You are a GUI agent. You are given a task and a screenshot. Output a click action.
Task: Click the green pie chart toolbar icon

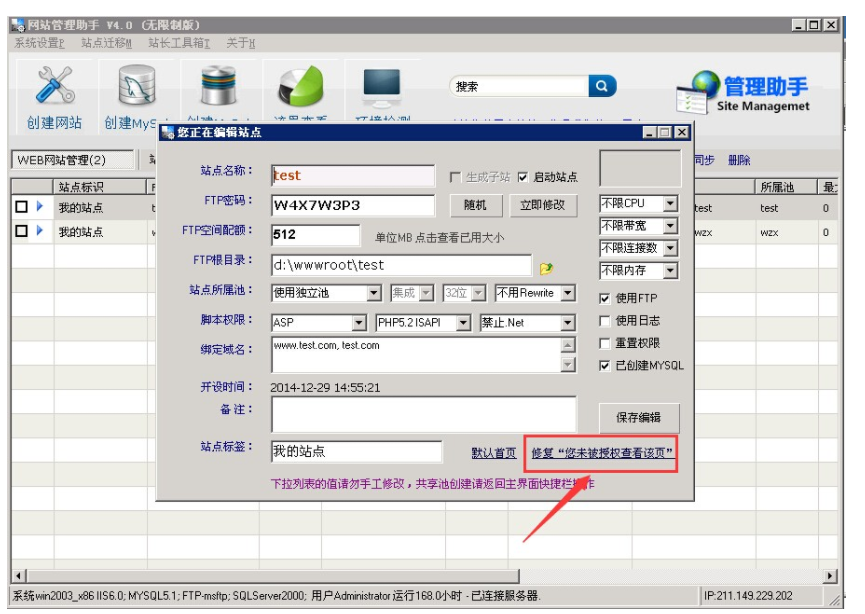pos(300,88)
